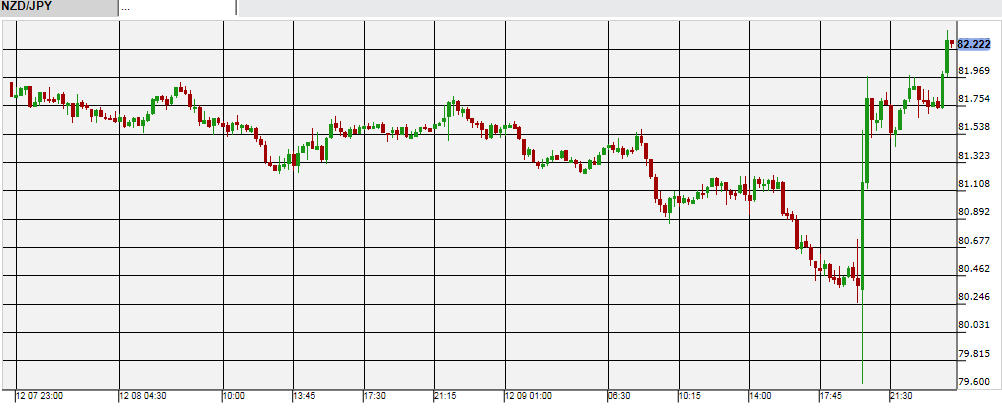The width and height of the screenshot is (1002, 411).
Task: Click the 81.108 price axis label
Action: coord(973,184)
